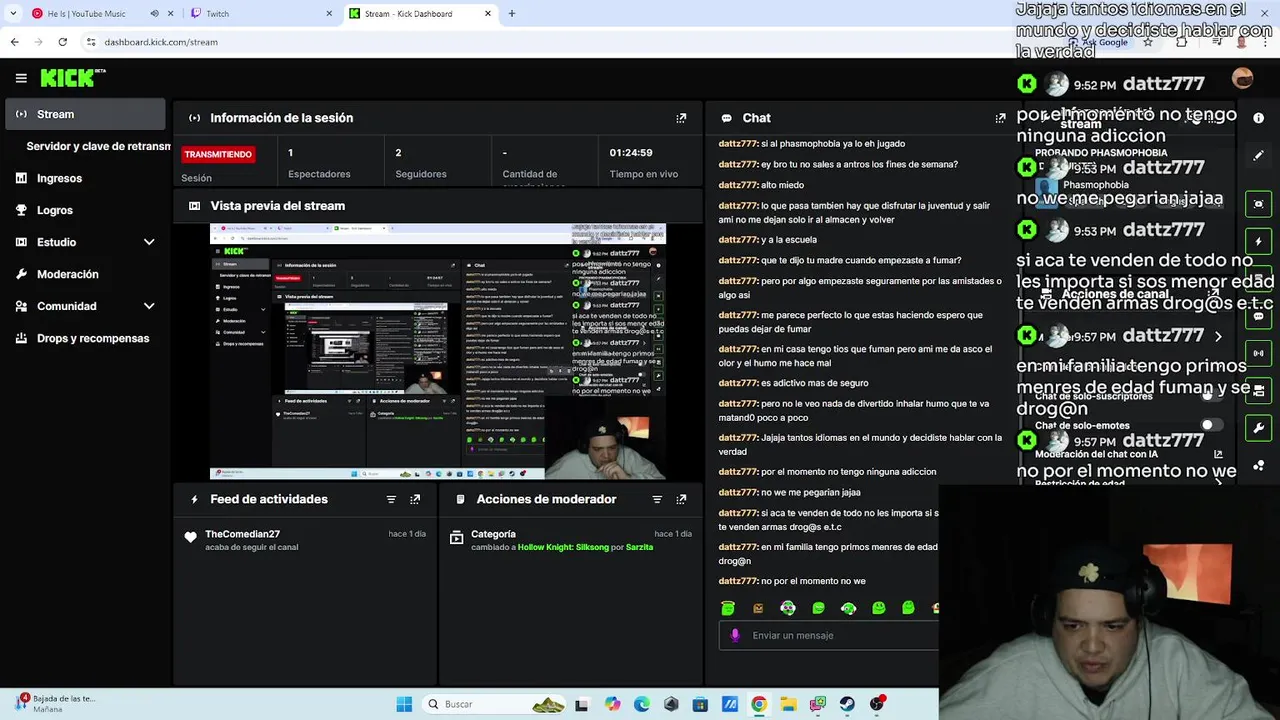The width and height of the screenshot is (1280, 720).
Task: Open Copilot from the taskbar
Action: coord(612,704)
